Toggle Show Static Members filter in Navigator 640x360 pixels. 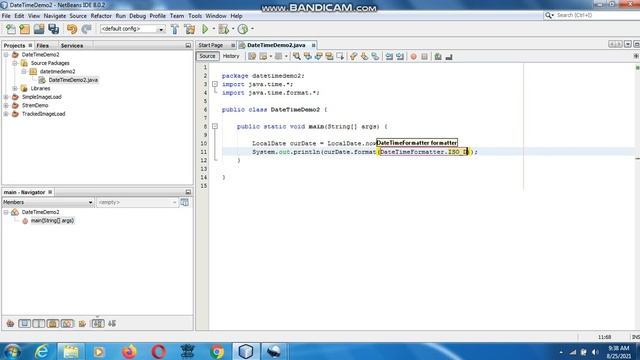tap(39, 324)
